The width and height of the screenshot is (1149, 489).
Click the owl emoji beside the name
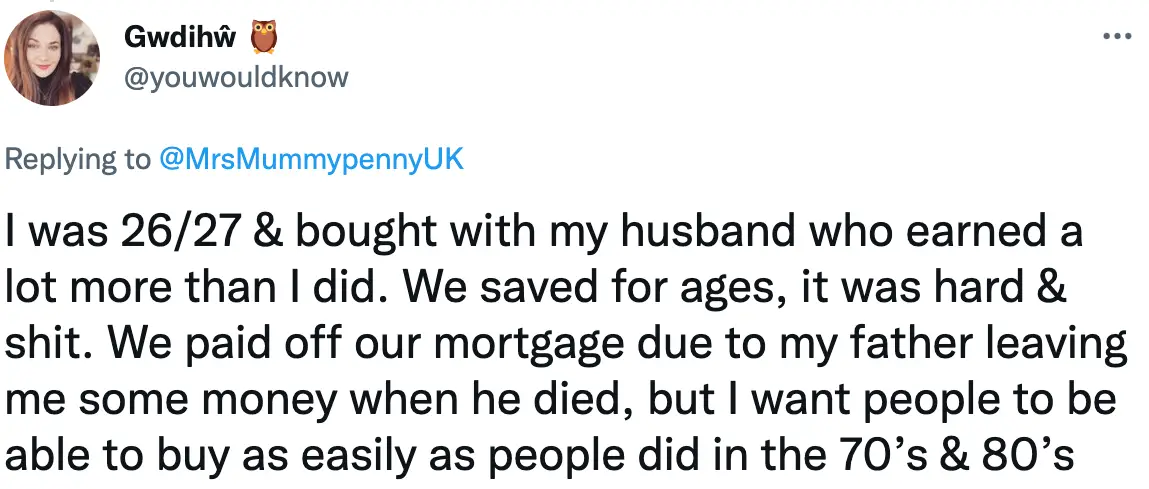[263, 38]
